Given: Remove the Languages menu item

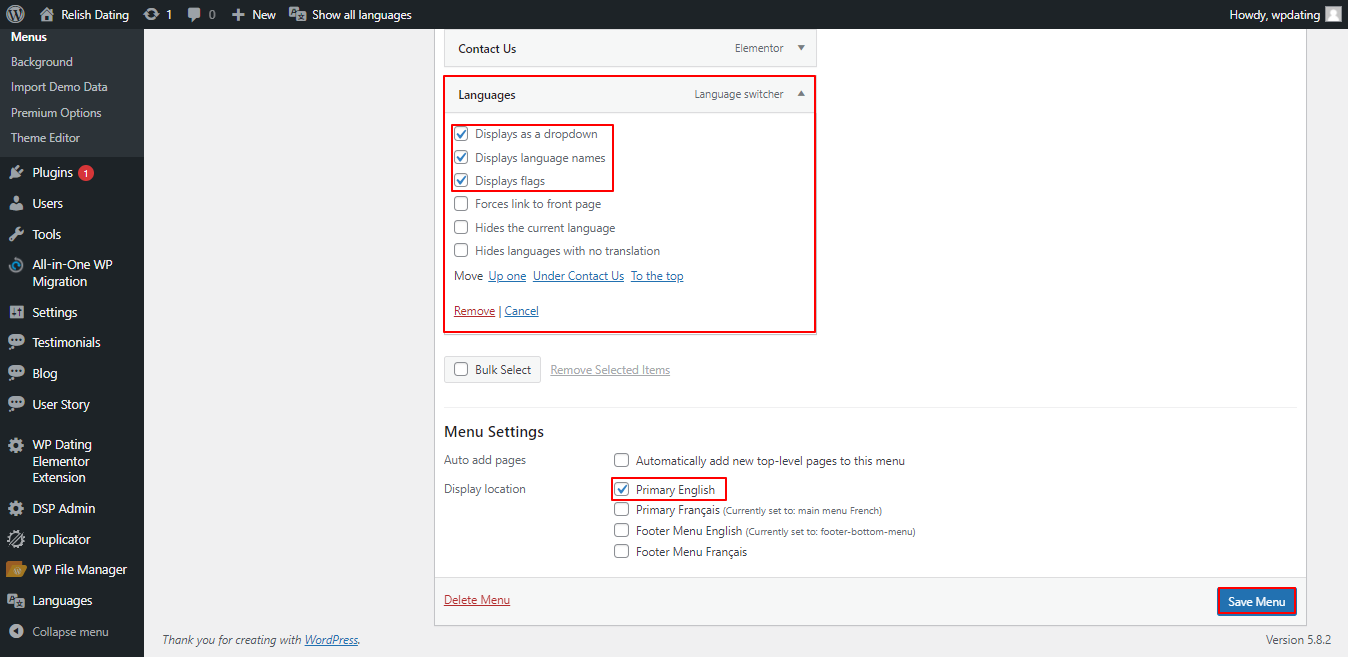Looking at the screenshot, I should [x=474, y=311].
